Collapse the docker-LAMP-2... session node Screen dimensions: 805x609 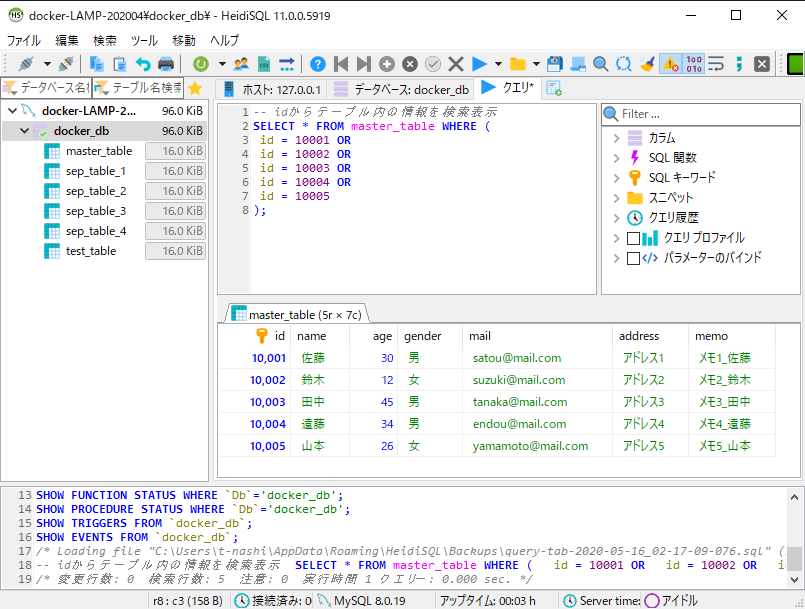13,110
